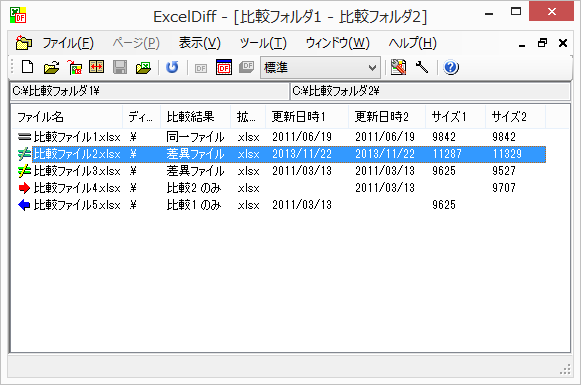
Task: Close the inner child document window
Action: point(563,43)
